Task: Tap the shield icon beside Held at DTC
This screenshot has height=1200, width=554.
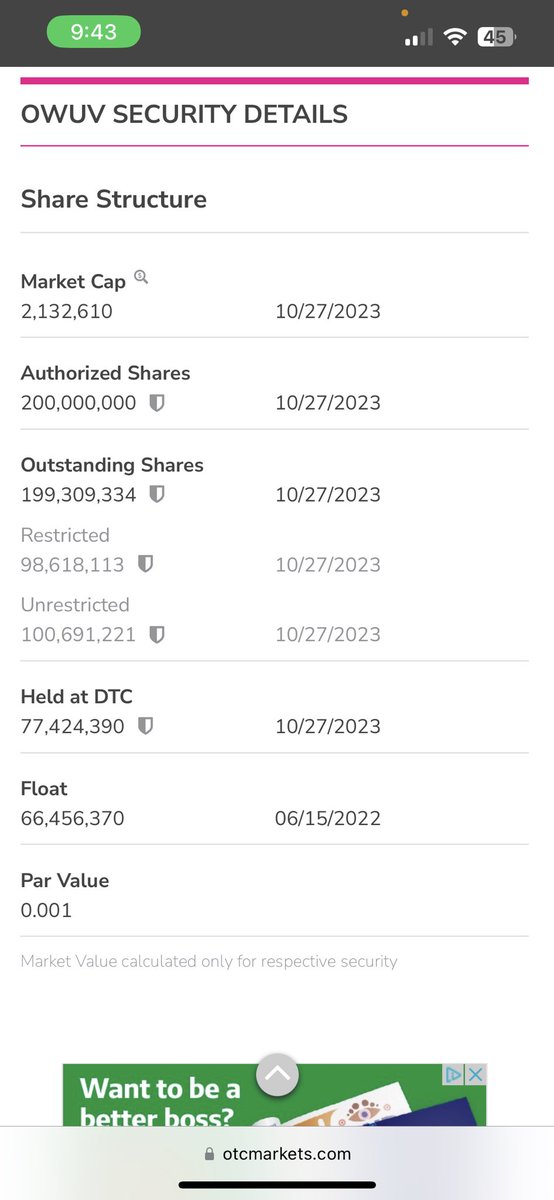Action: 145,727
